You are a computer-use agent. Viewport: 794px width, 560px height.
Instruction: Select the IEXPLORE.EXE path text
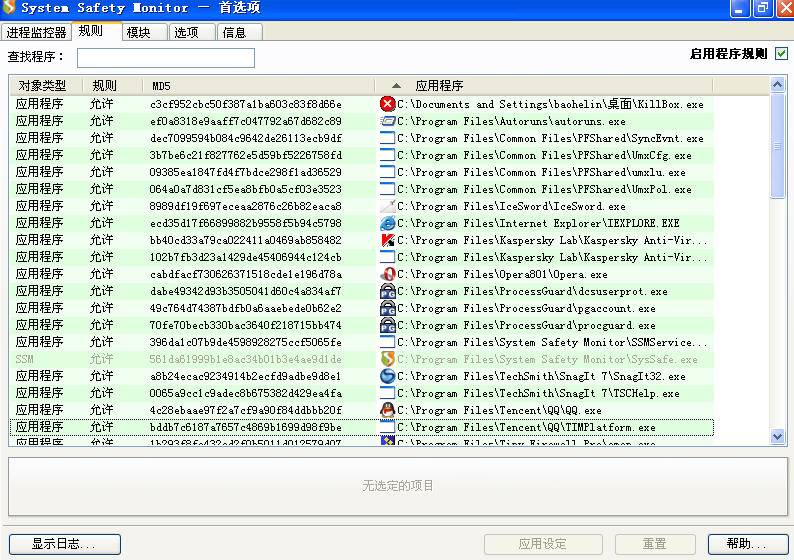click(538, 223)
